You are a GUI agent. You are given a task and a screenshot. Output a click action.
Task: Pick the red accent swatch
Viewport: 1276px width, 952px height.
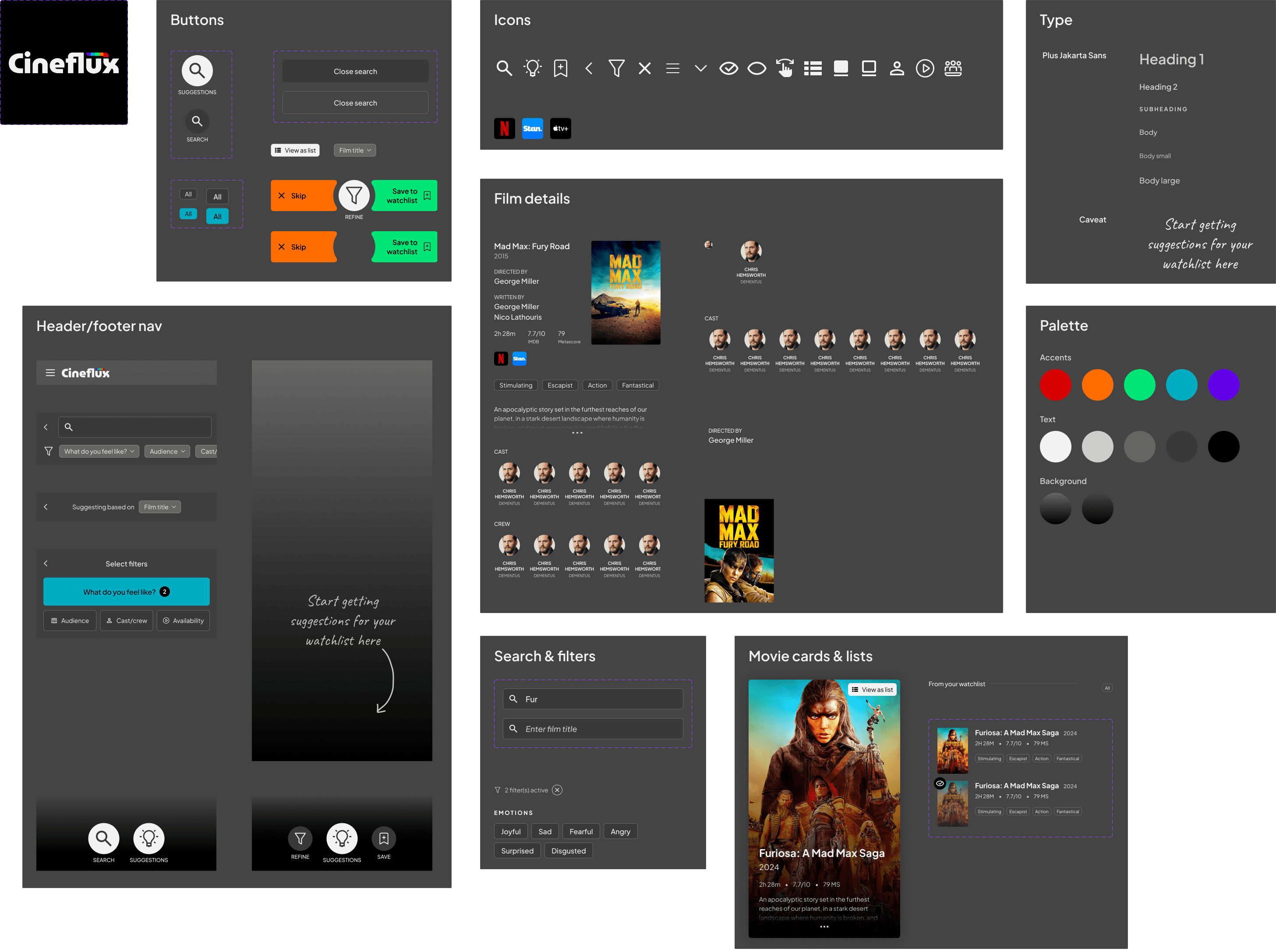tap(1055, 385)
